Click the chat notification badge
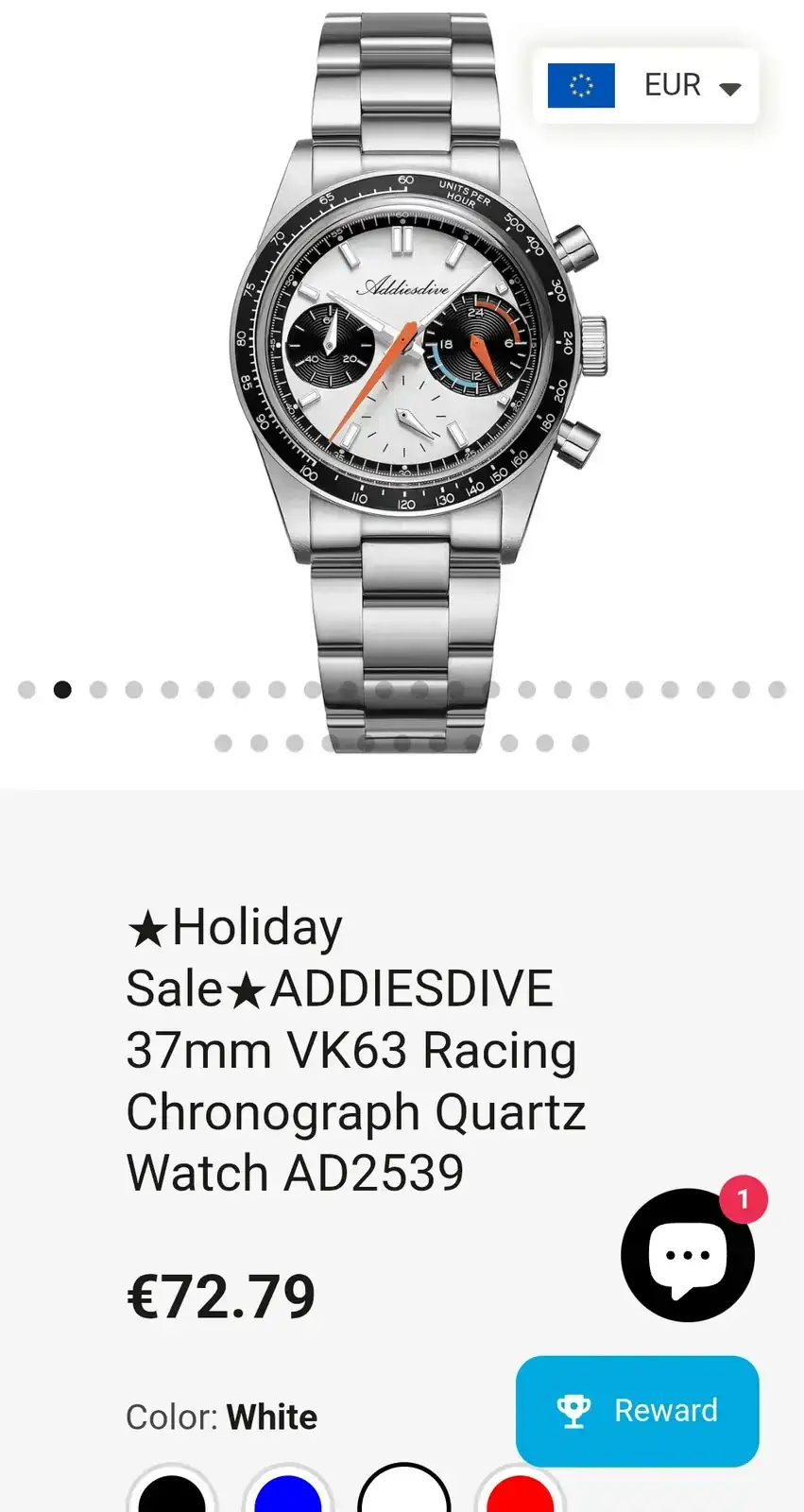This screenshot has height=1512, width=804. (x=744, y=1199)
